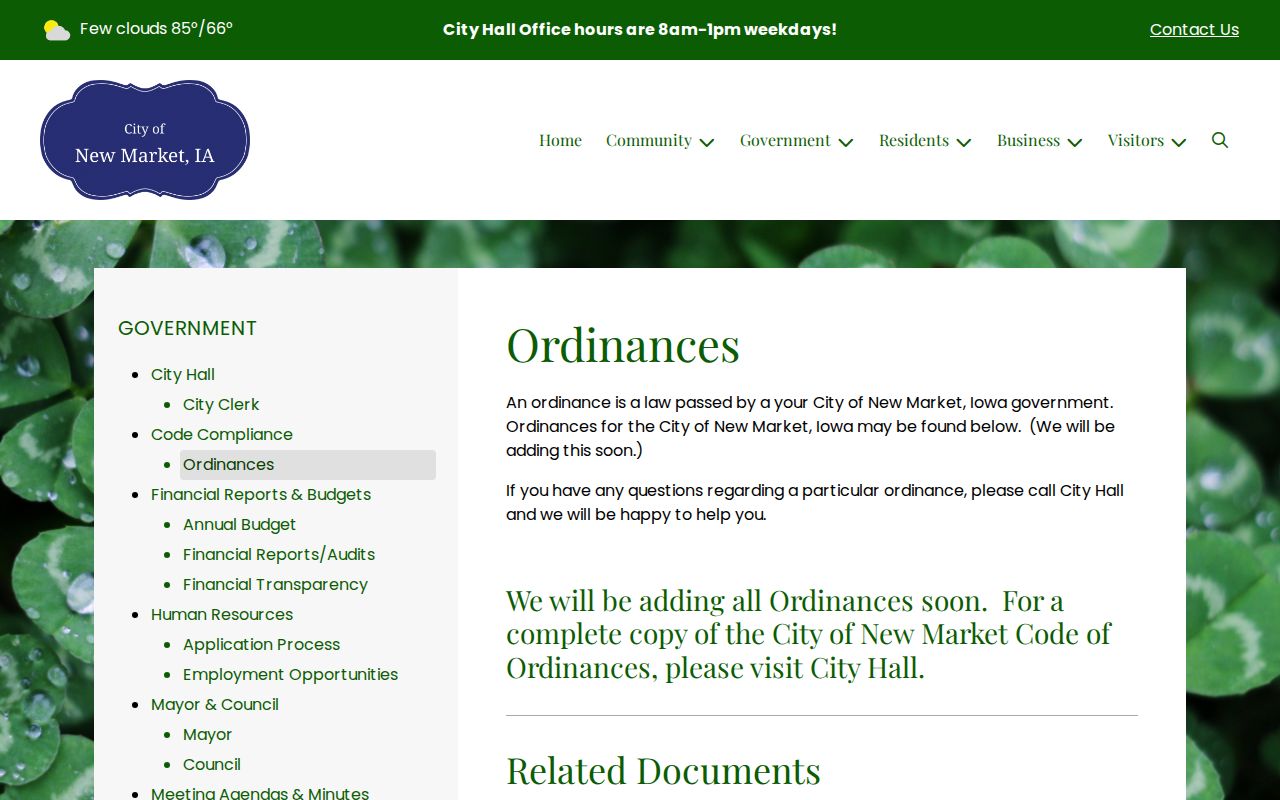Open Financial Transparency sidebar link
This screenshot has width=1280, height=800.
pyautogui.click(x=275, y=584)
